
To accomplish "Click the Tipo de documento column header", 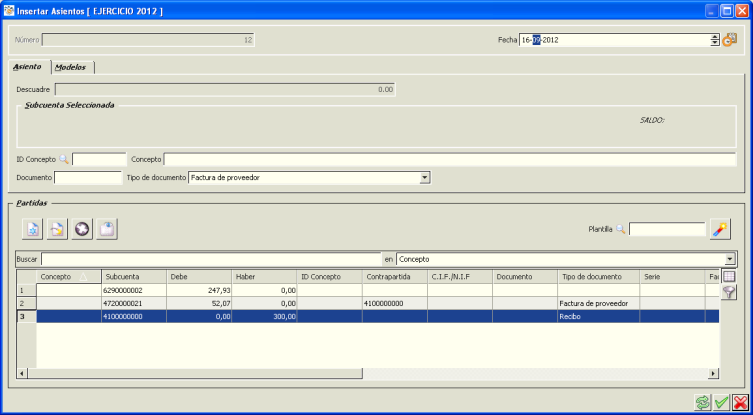I will click(598, 277).
